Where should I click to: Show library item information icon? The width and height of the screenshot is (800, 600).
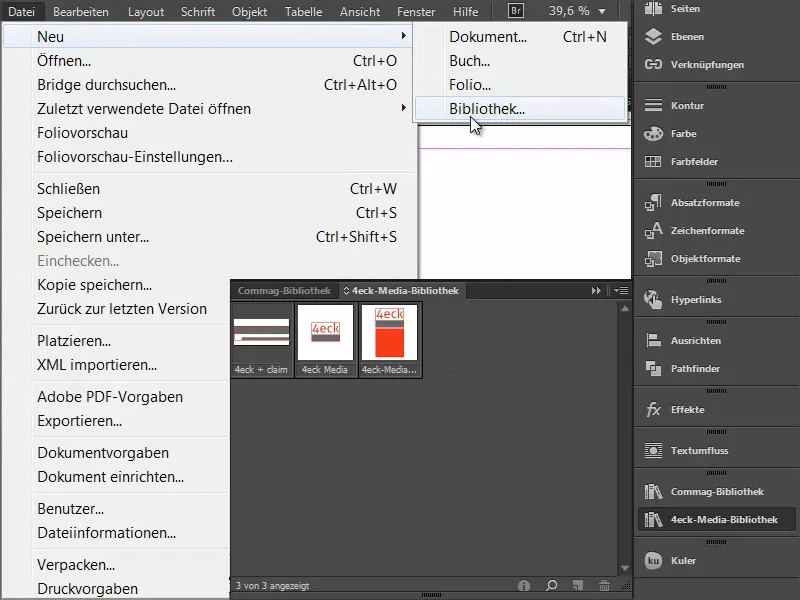coord(524,585)
